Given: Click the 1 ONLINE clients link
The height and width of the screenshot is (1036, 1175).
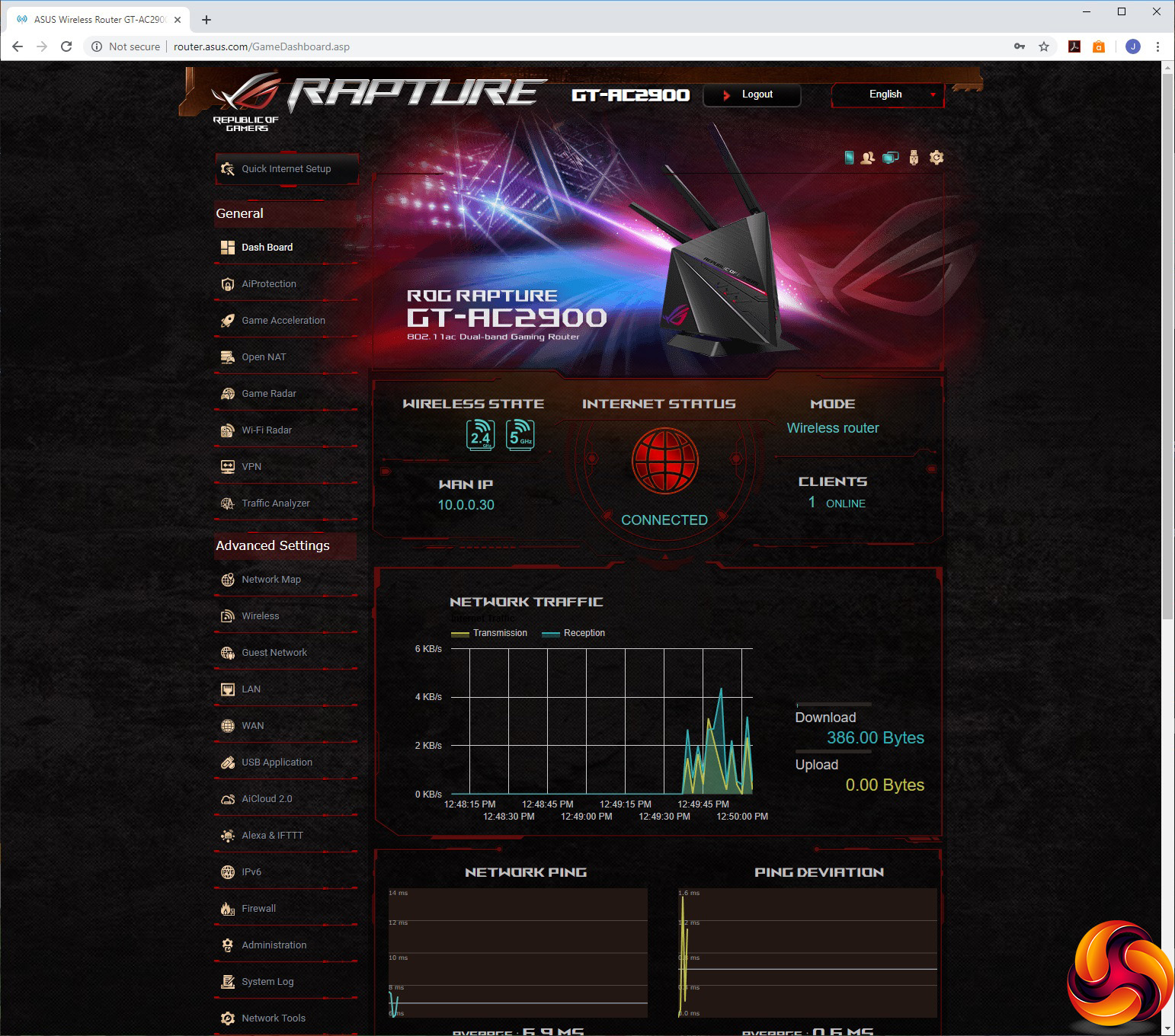Looking at the screenshot, I should pyautogui.click(x=837, y=503).
